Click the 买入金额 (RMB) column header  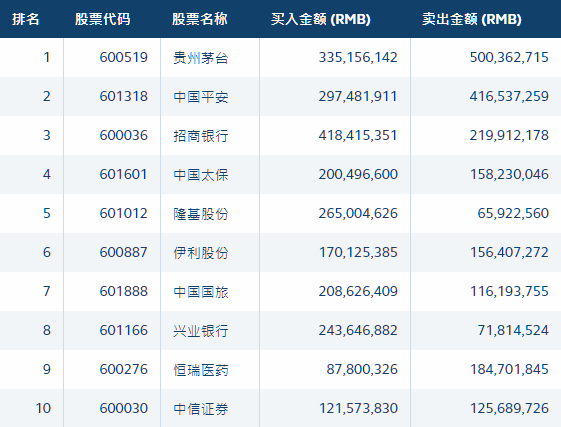[321, 19]
